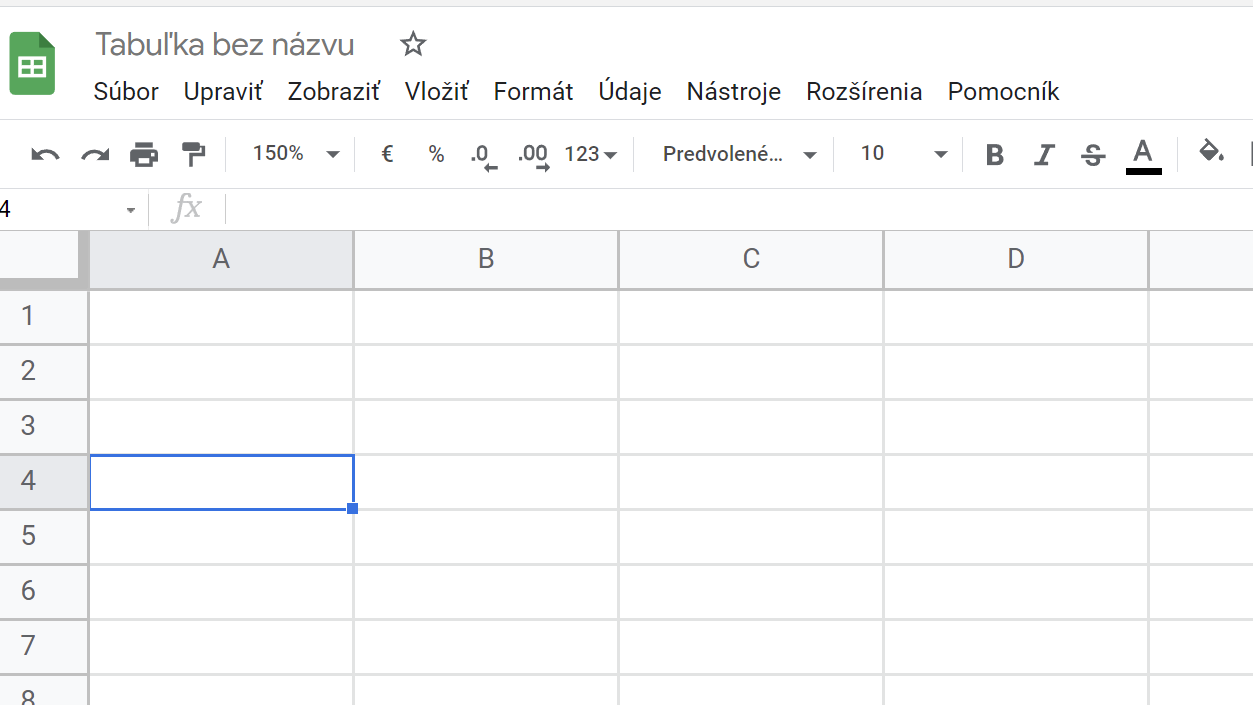Increase decimal places icon
Viewport: 1253px width, 705px height.
[x=532, y=153]
